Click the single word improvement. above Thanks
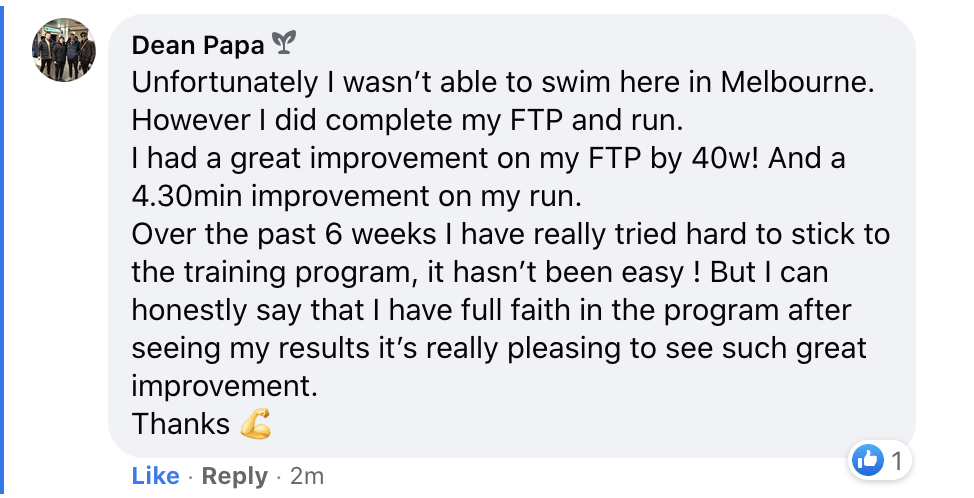The image size is (974, 498). 221,386
